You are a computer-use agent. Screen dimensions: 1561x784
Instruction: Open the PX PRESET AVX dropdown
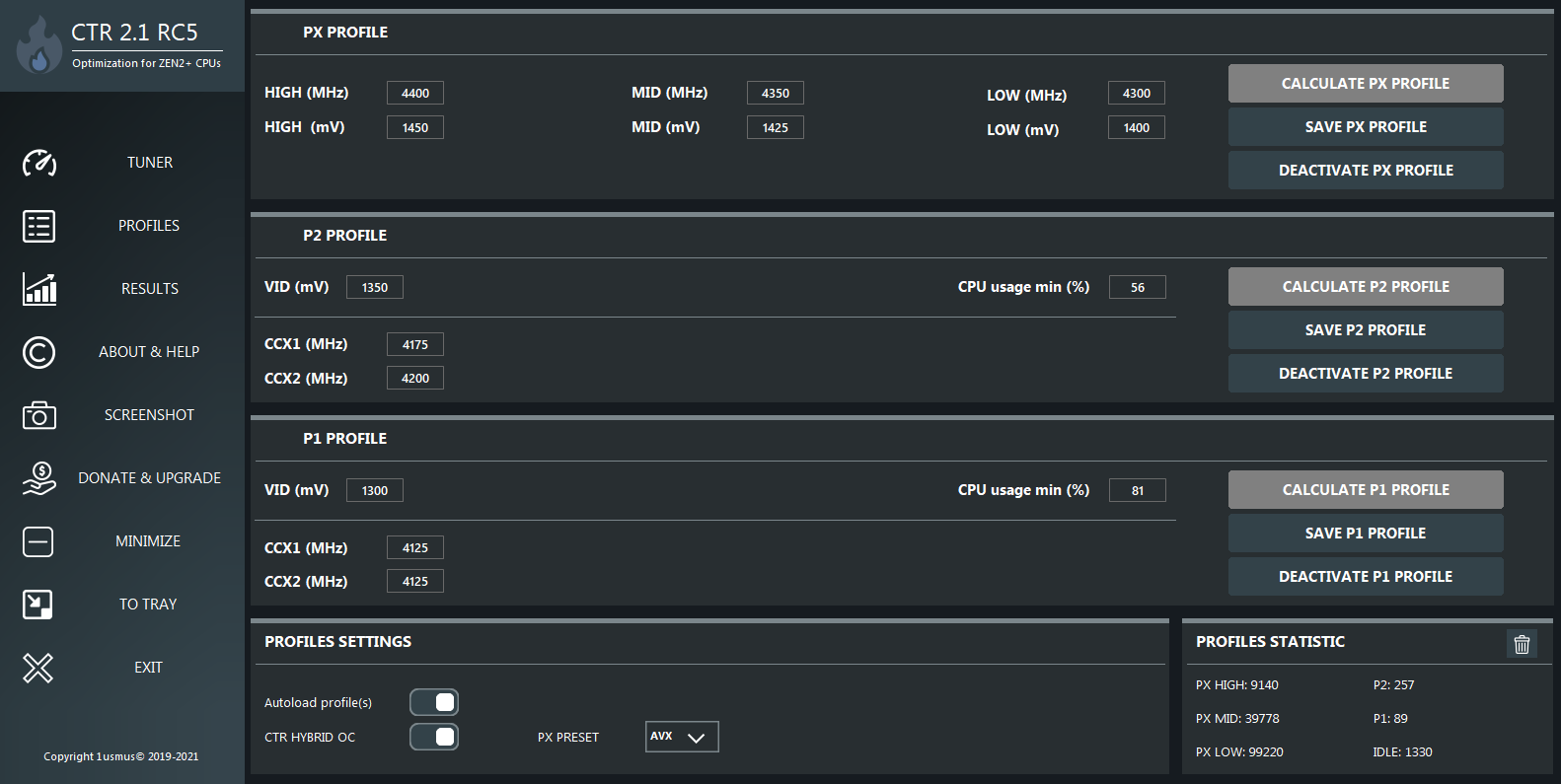pyautogui.click(x=682, y=737)
